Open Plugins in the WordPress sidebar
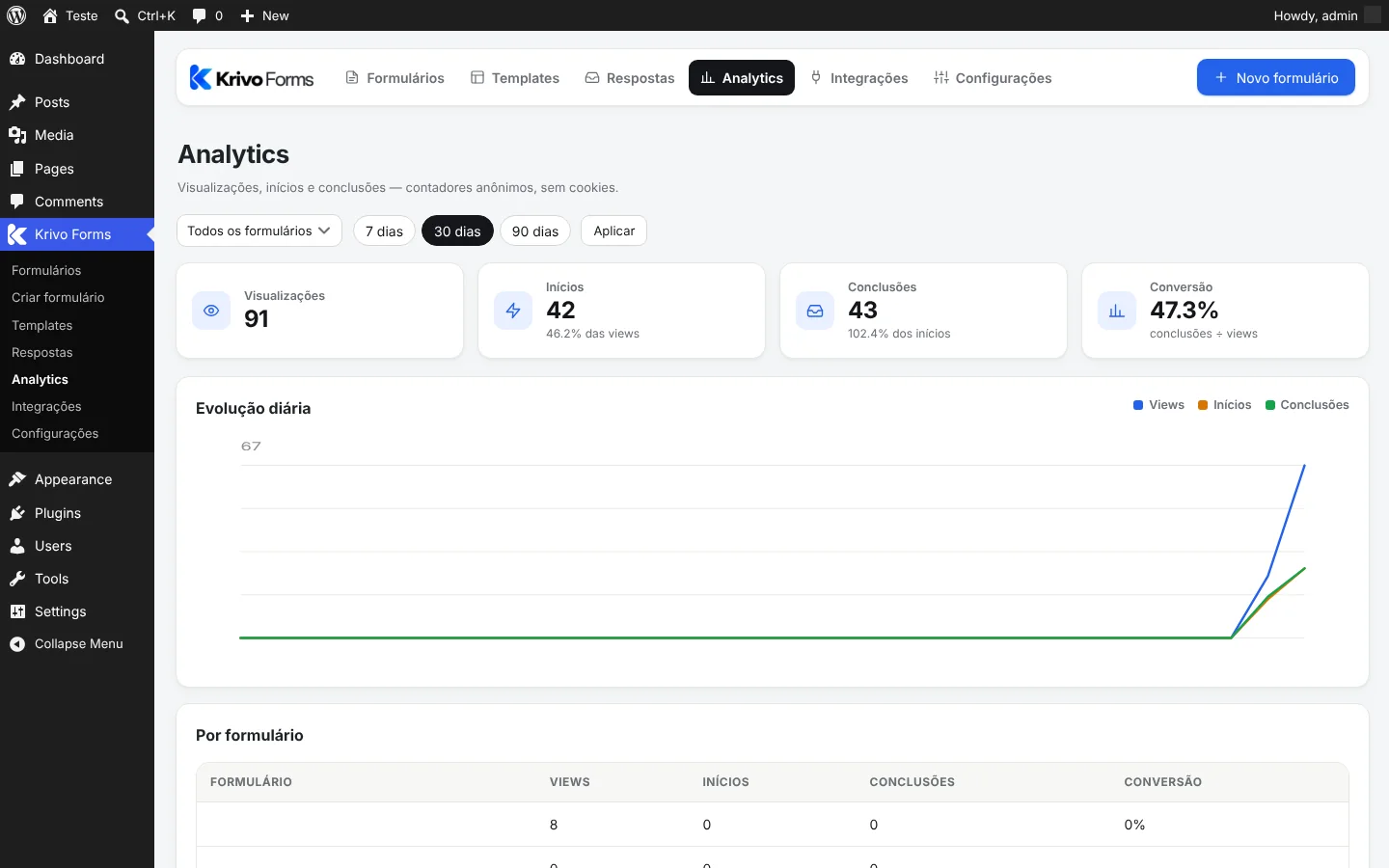 pos(77,513)
